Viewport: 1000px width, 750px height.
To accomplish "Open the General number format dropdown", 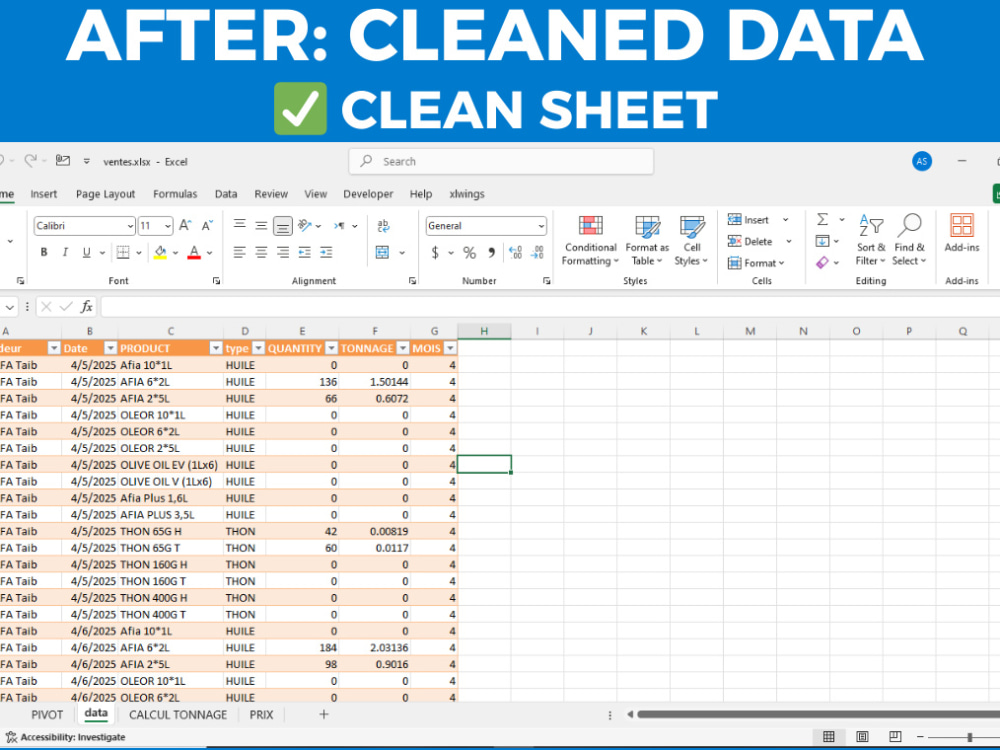I will [541, 226].
